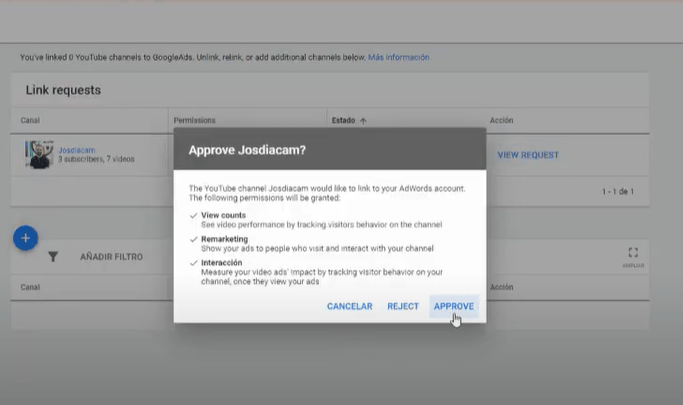Click the Interacción permission checkmark
The height and width of the screenshot is (405, 683).
[194, 263]
